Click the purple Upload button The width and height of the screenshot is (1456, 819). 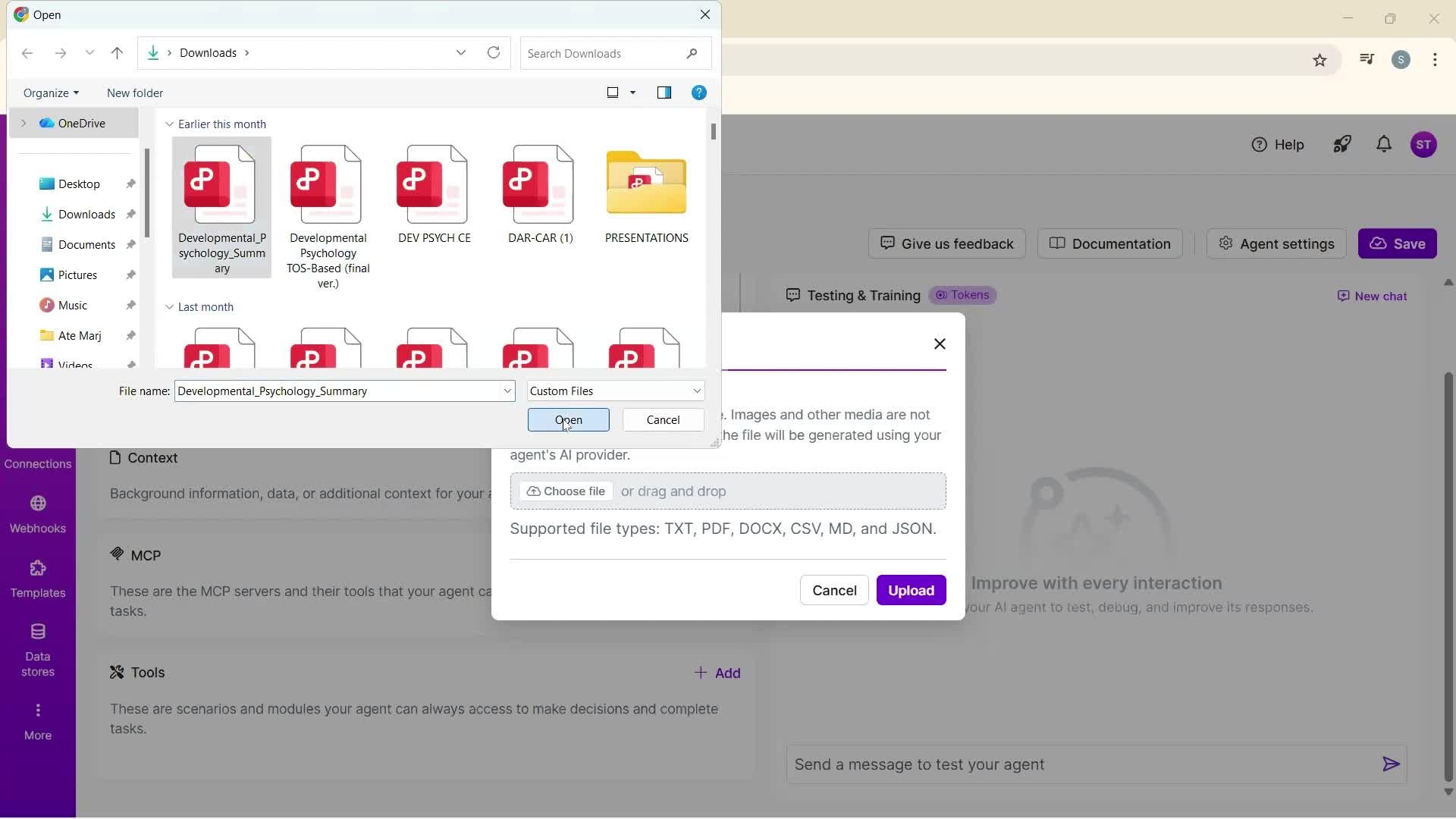911,590
